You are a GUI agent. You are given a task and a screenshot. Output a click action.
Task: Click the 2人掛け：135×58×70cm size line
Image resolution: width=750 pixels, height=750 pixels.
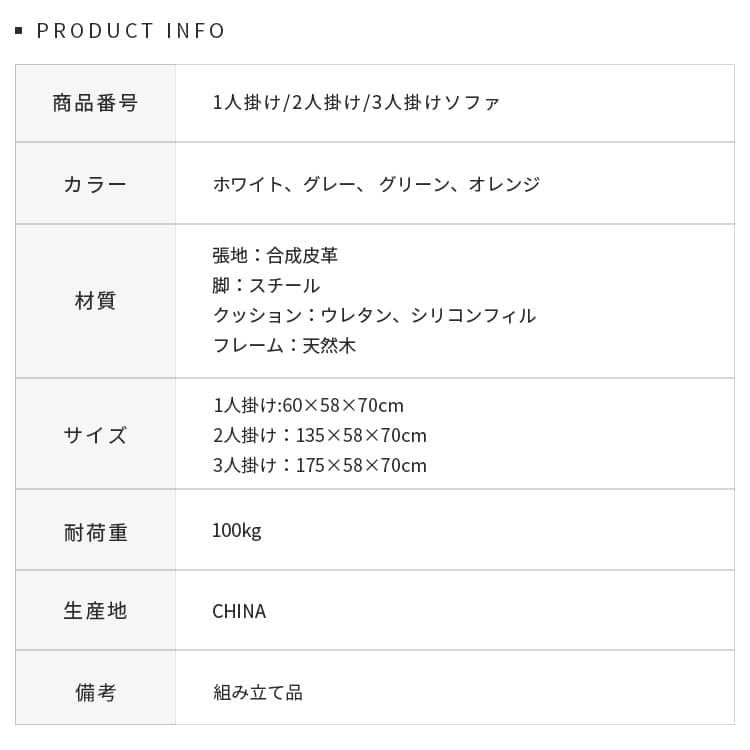319,436
